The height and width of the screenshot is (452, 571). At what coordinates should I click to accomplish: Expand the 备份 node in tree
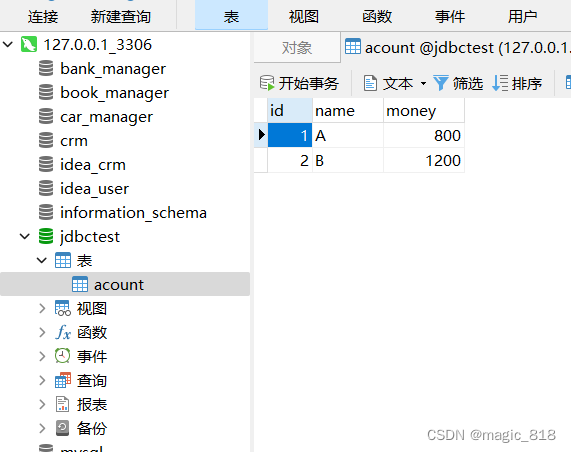tap(42, 428)
